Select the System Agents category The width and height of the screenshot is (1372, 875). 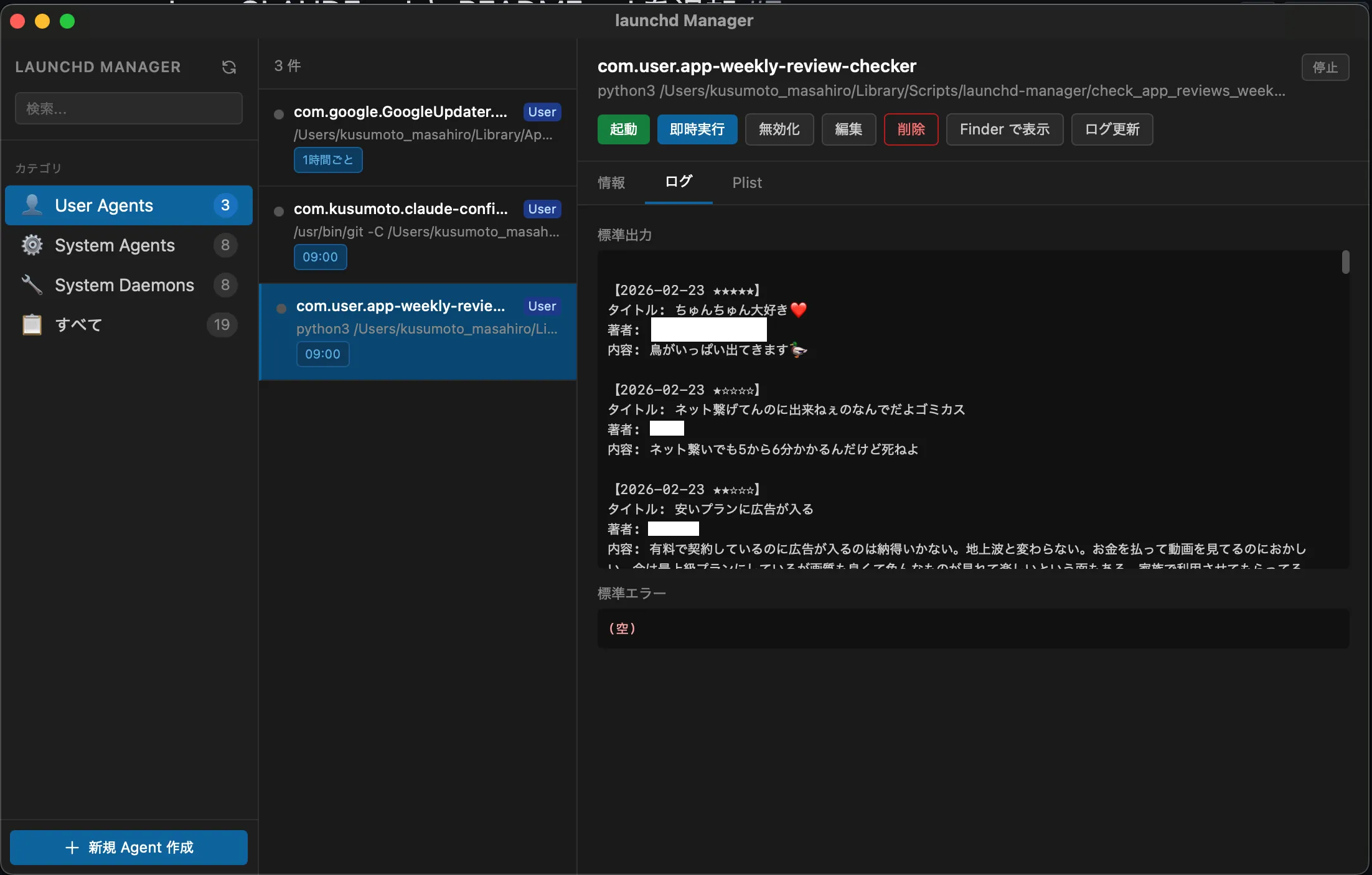129,245
